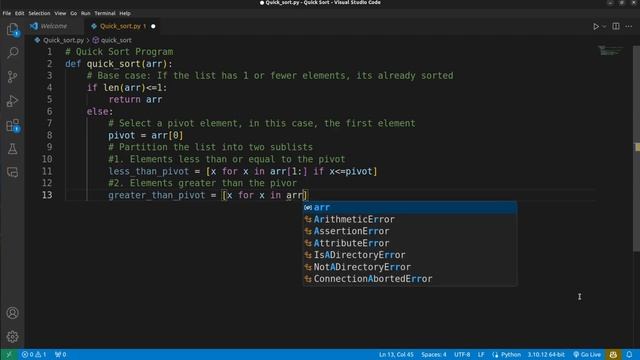Open the Testing flask view
This screenshot has width=640, height=360.
[x=12, y=149]
